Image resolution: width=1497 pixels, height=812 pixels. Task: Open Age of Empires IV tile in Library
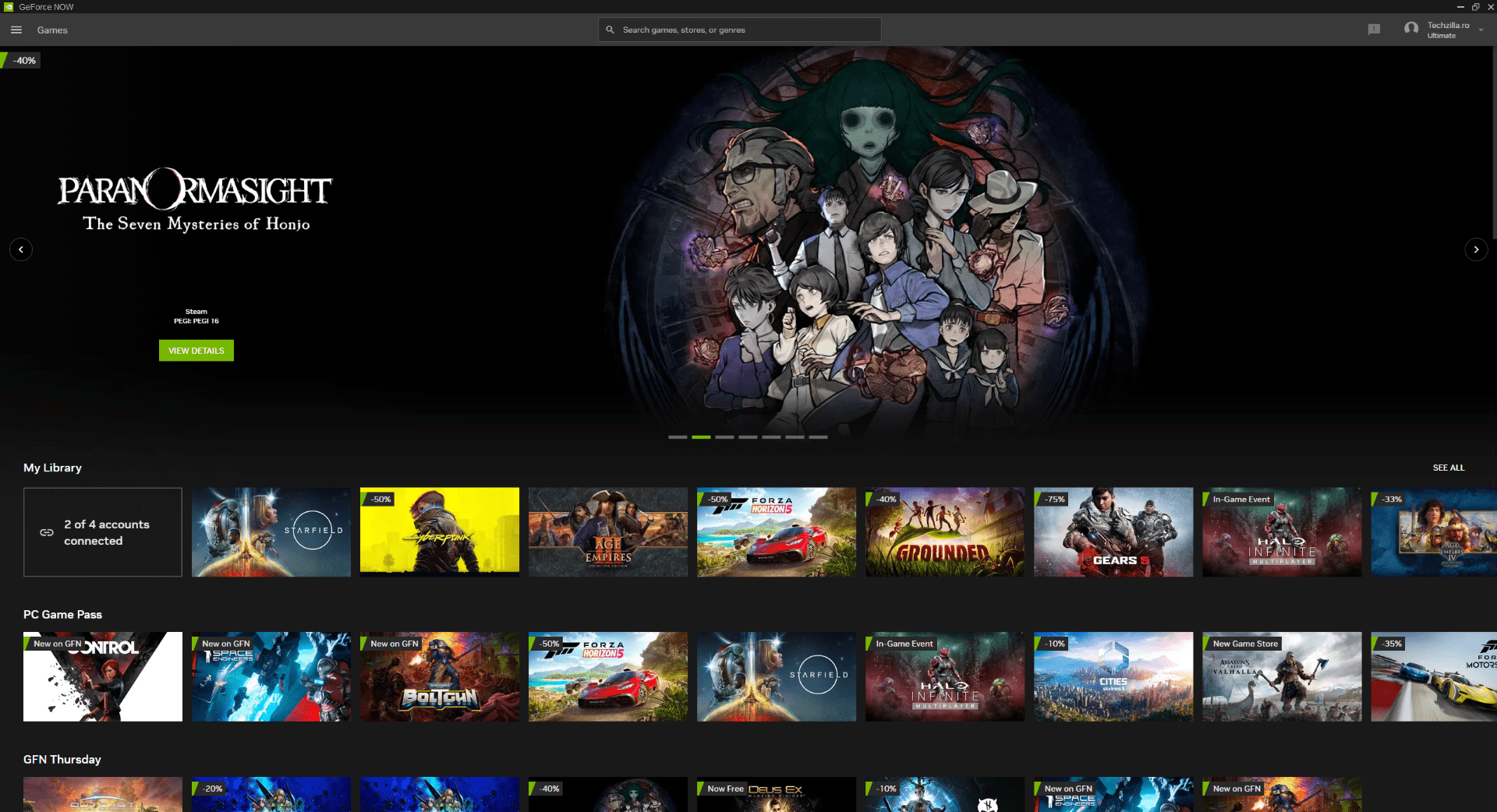[1434, 532]
